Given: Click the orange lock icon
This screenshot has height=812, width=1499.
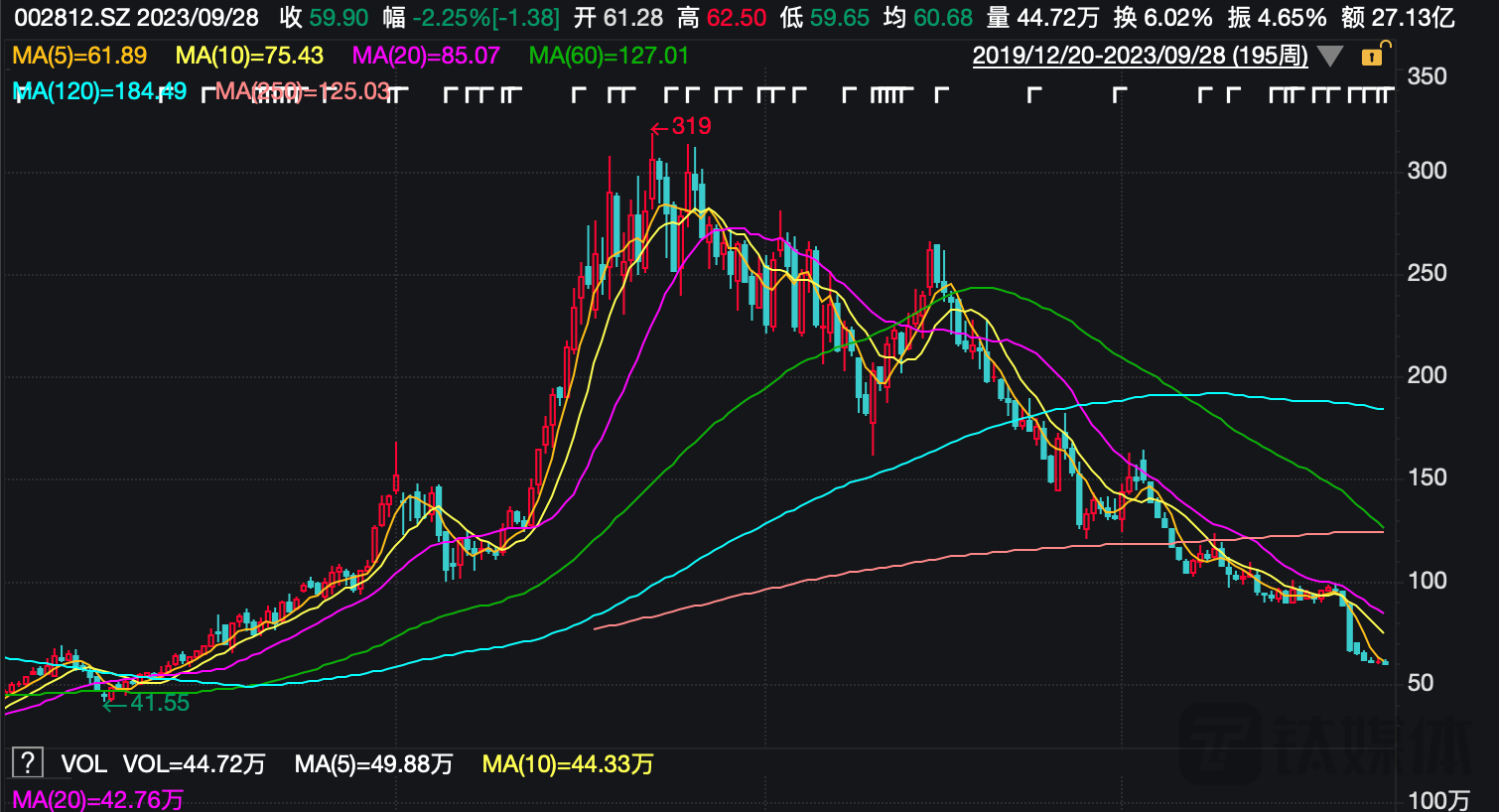Looking at the screenshot, I should [x=1373, y=56].
